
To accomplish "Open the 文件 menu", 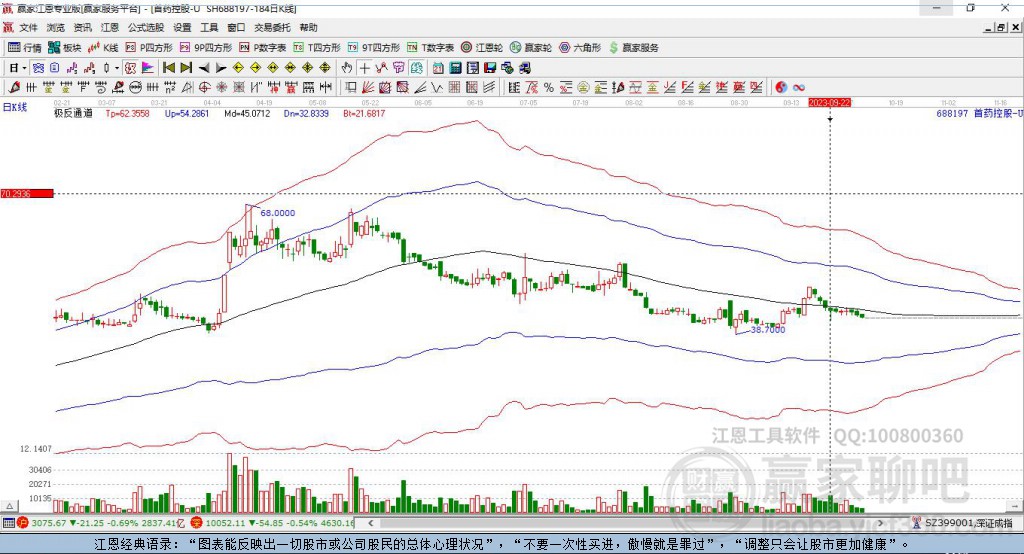I will coord(28,27).
